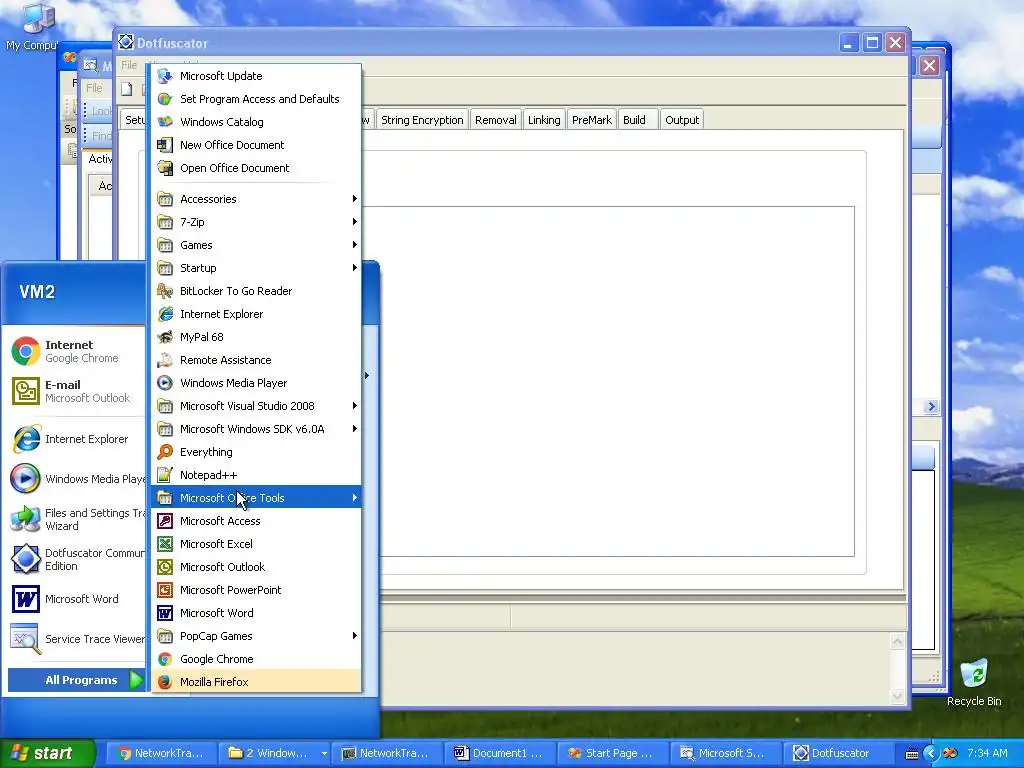Screen dimensions: 1024x768
Task: Open Files and Settings Transfer Wizard
Action: 76,519
